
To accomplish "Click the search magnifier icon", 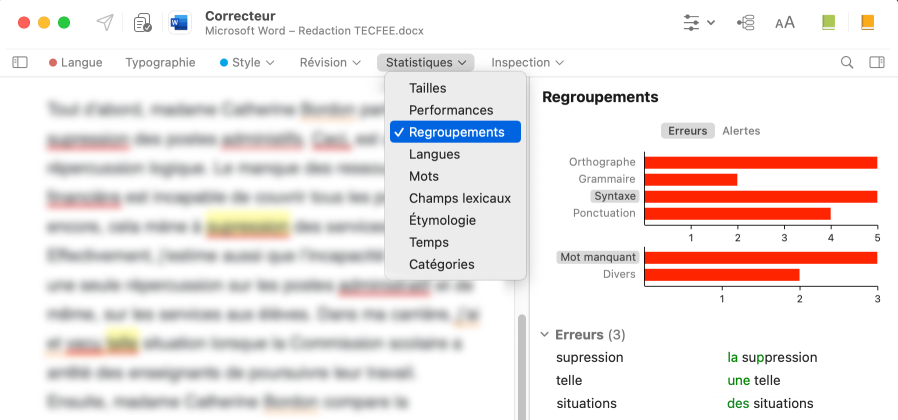I will (847, 62).
